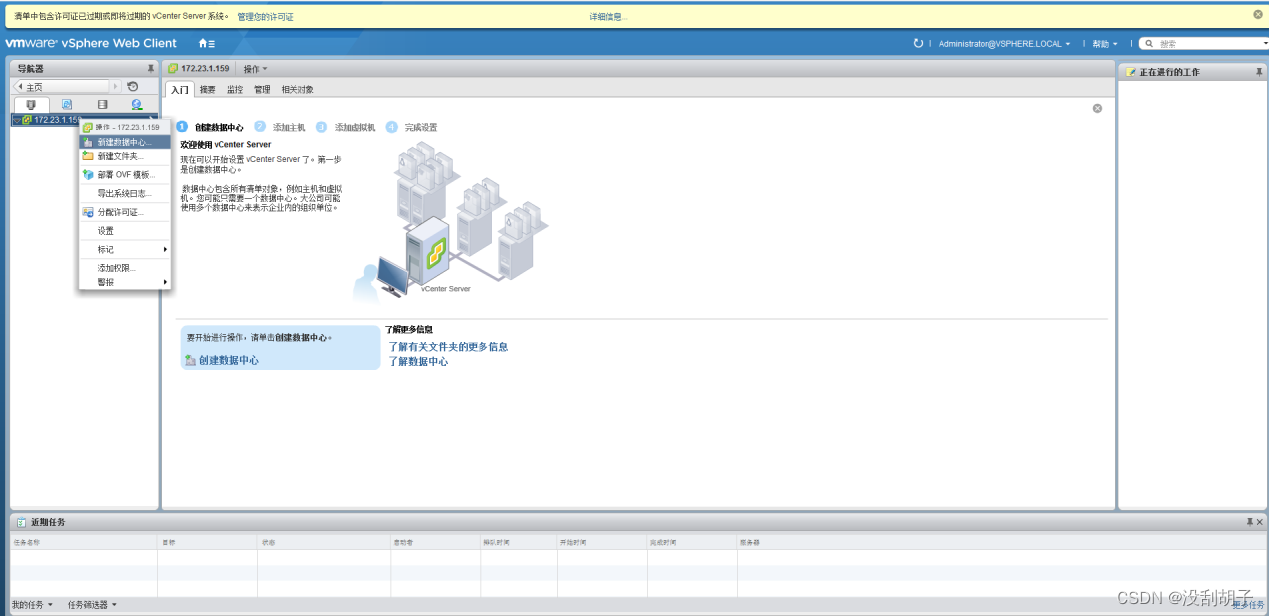Open 了解数据中心 link
This screenshot has height=616, width=1269.
click(418, 362)
